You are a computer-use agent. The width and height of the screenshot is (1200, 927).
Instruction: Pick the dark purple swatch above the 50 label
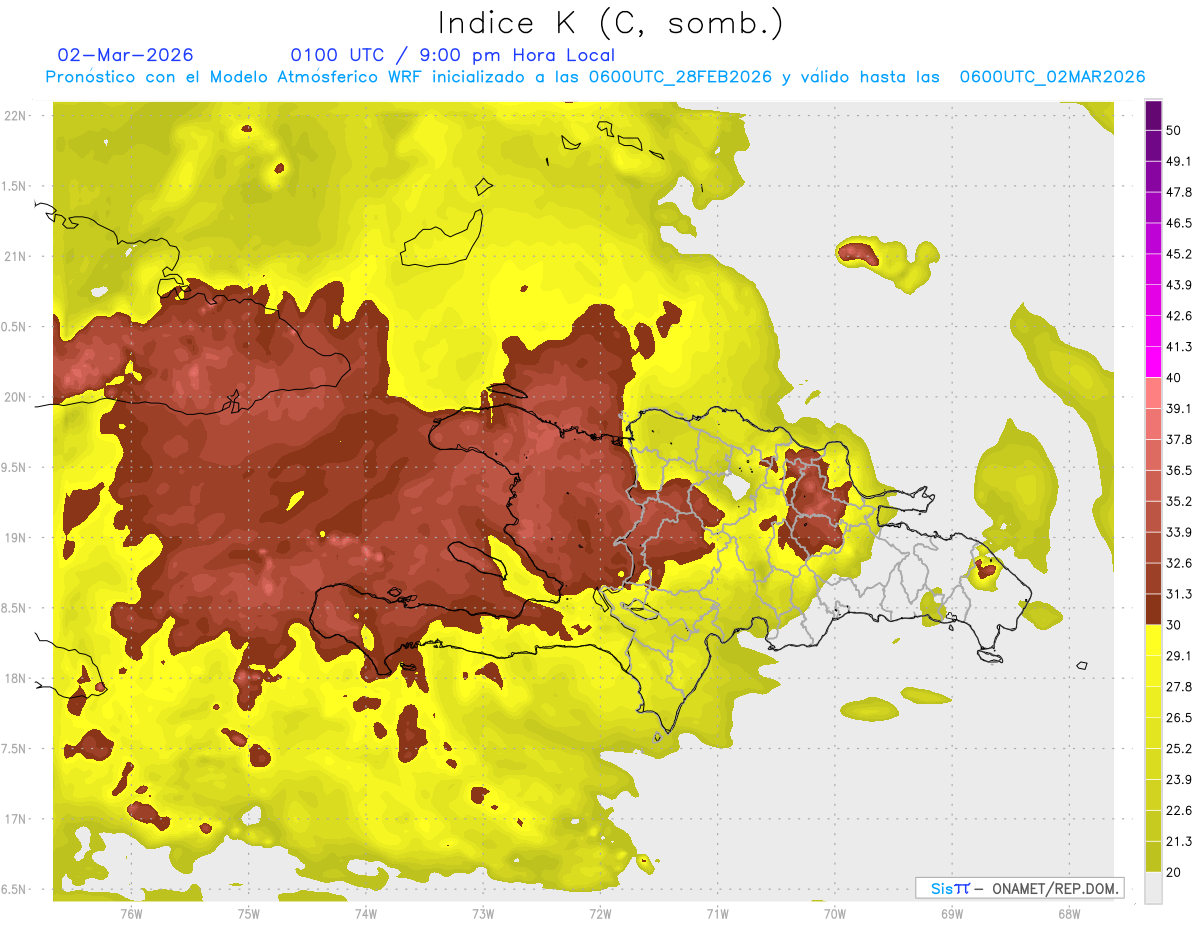click(x=1153, y=116)
